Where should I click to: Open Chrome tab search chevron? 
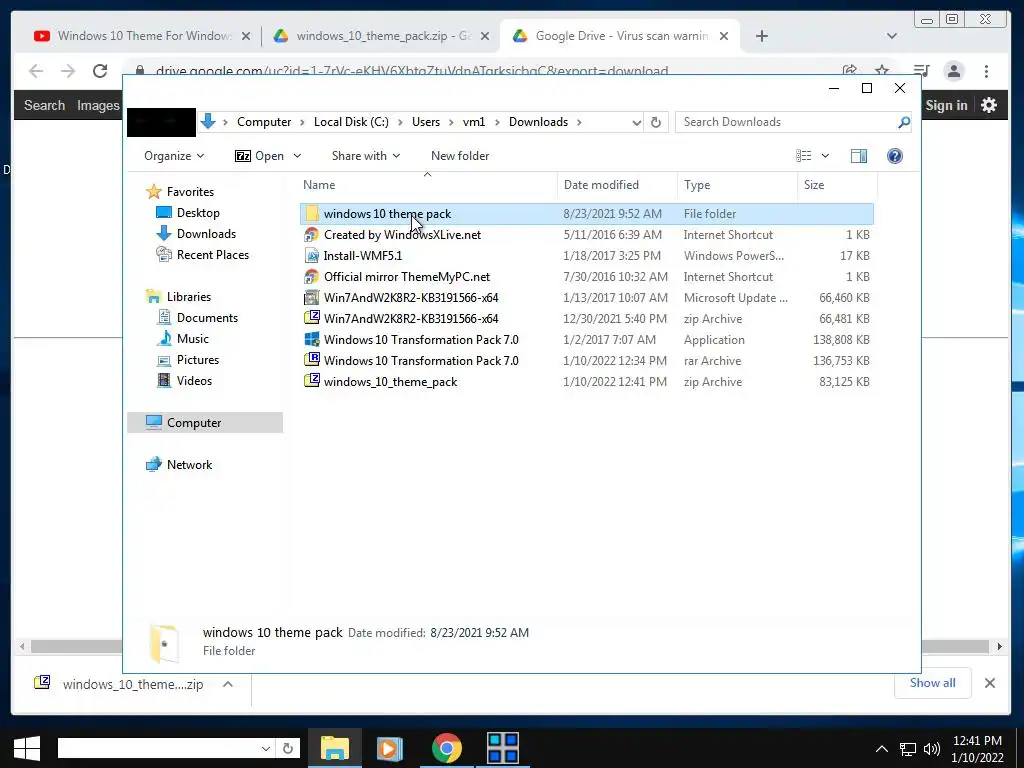tap(891, 36)
